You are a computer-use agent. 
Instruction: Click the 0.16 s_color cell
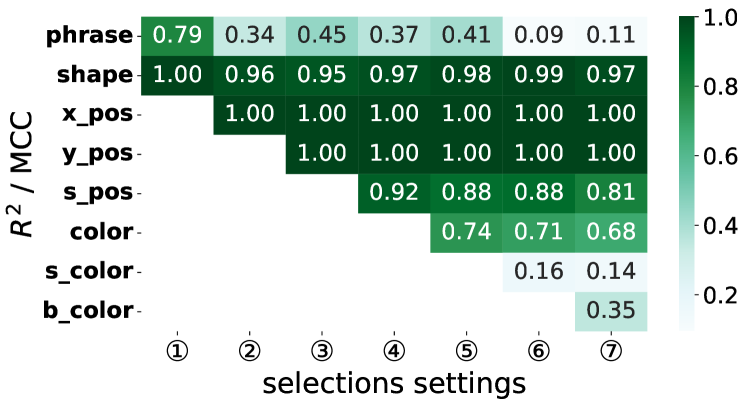click(x=537, y=271)
